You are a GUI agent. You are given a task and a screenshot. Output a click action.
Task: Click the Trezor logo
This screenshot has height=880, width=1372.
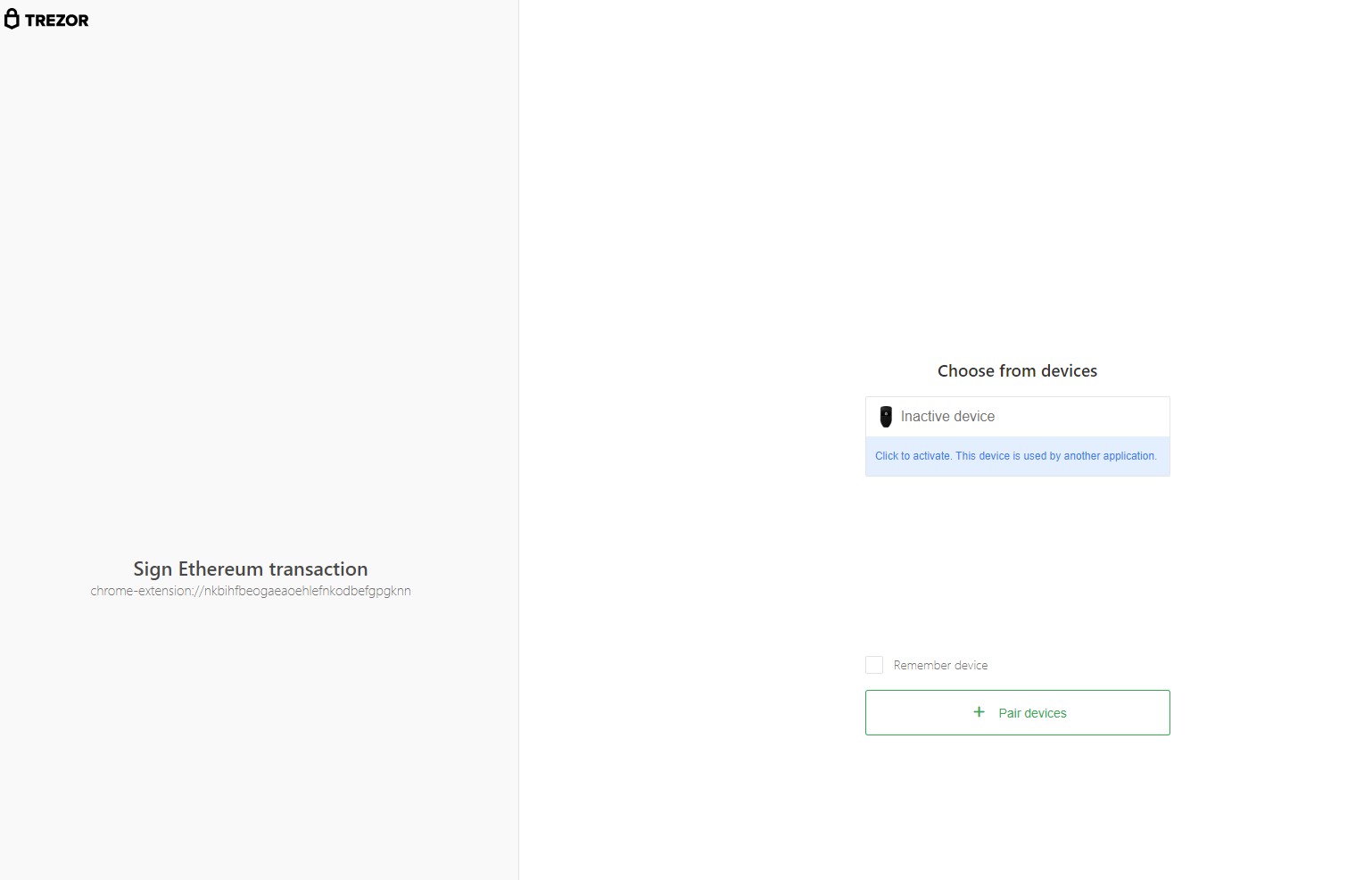(x=46, y=20)
